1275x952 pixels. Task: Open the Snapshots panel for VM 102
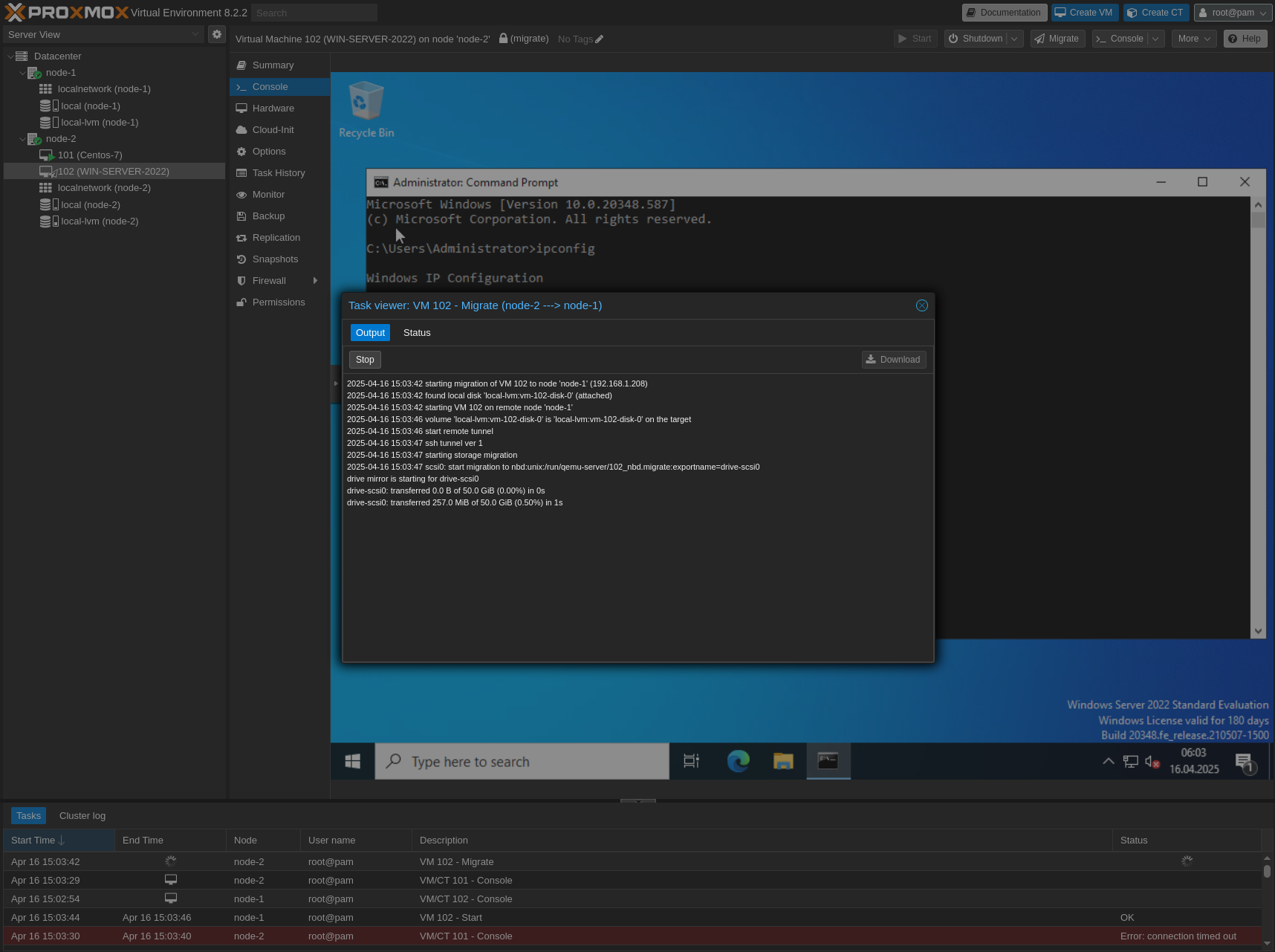(x=275, y=259)
